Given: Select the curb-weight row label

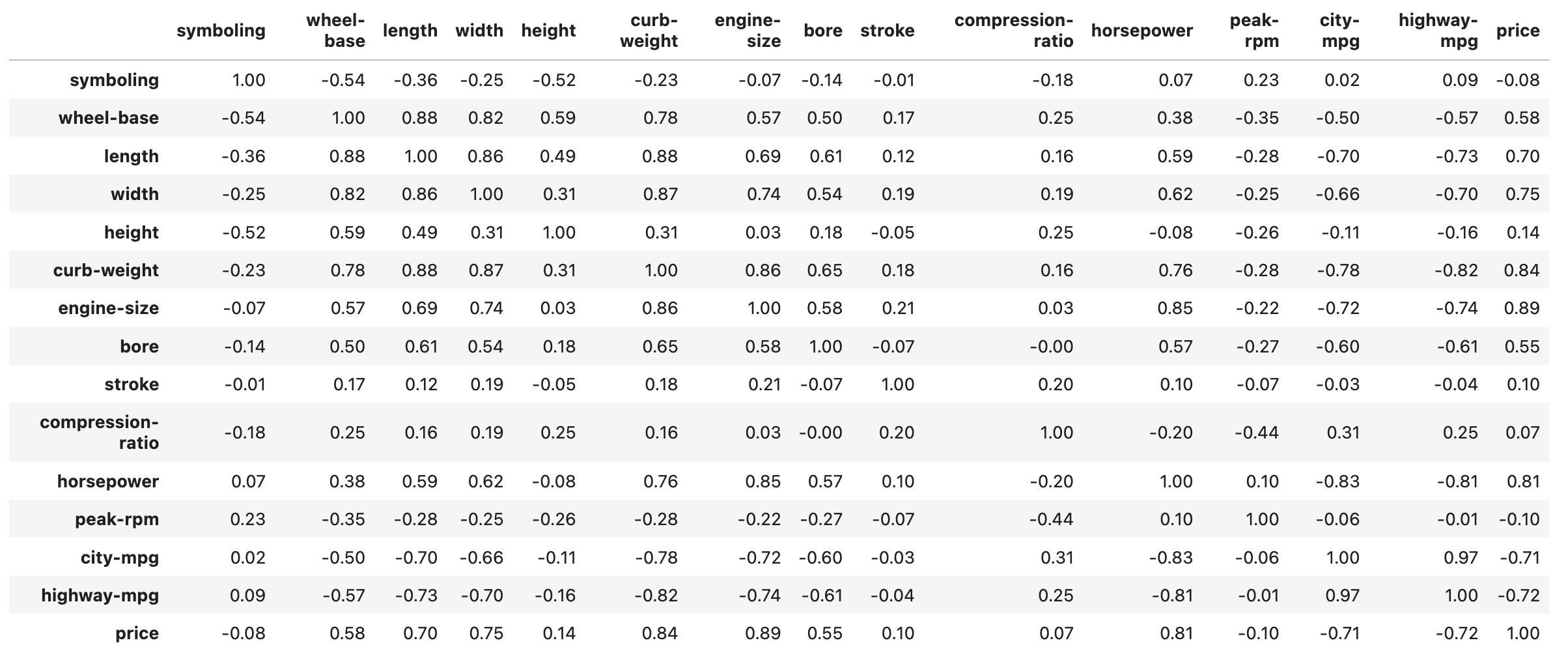Looking at the screenshot, I should click(x=106, y=270).
